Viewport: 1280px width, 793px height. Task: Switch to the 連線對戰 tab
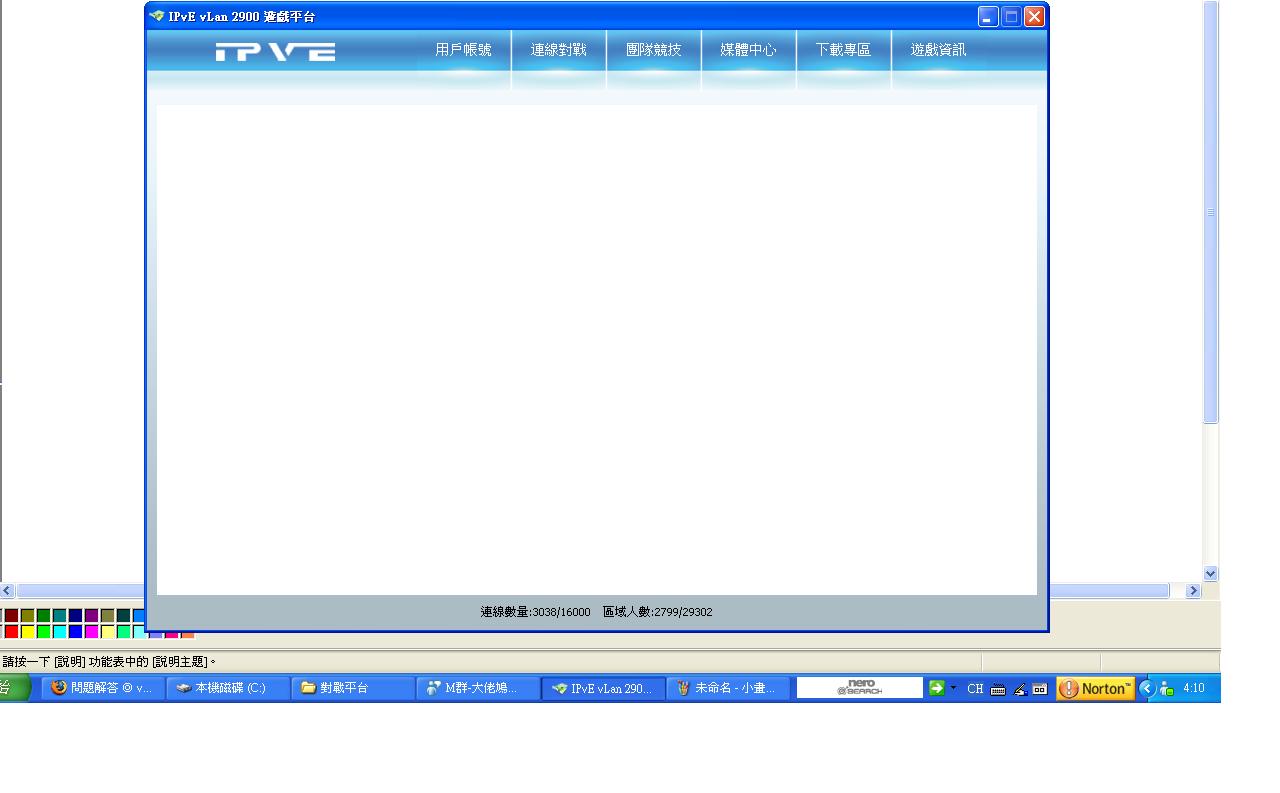[558, 50]
